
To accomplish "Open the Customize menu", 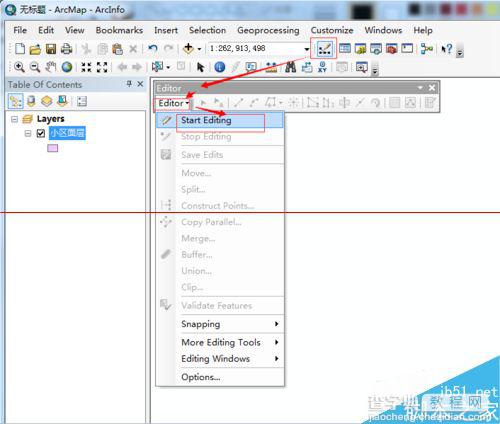I will [332, 30].
